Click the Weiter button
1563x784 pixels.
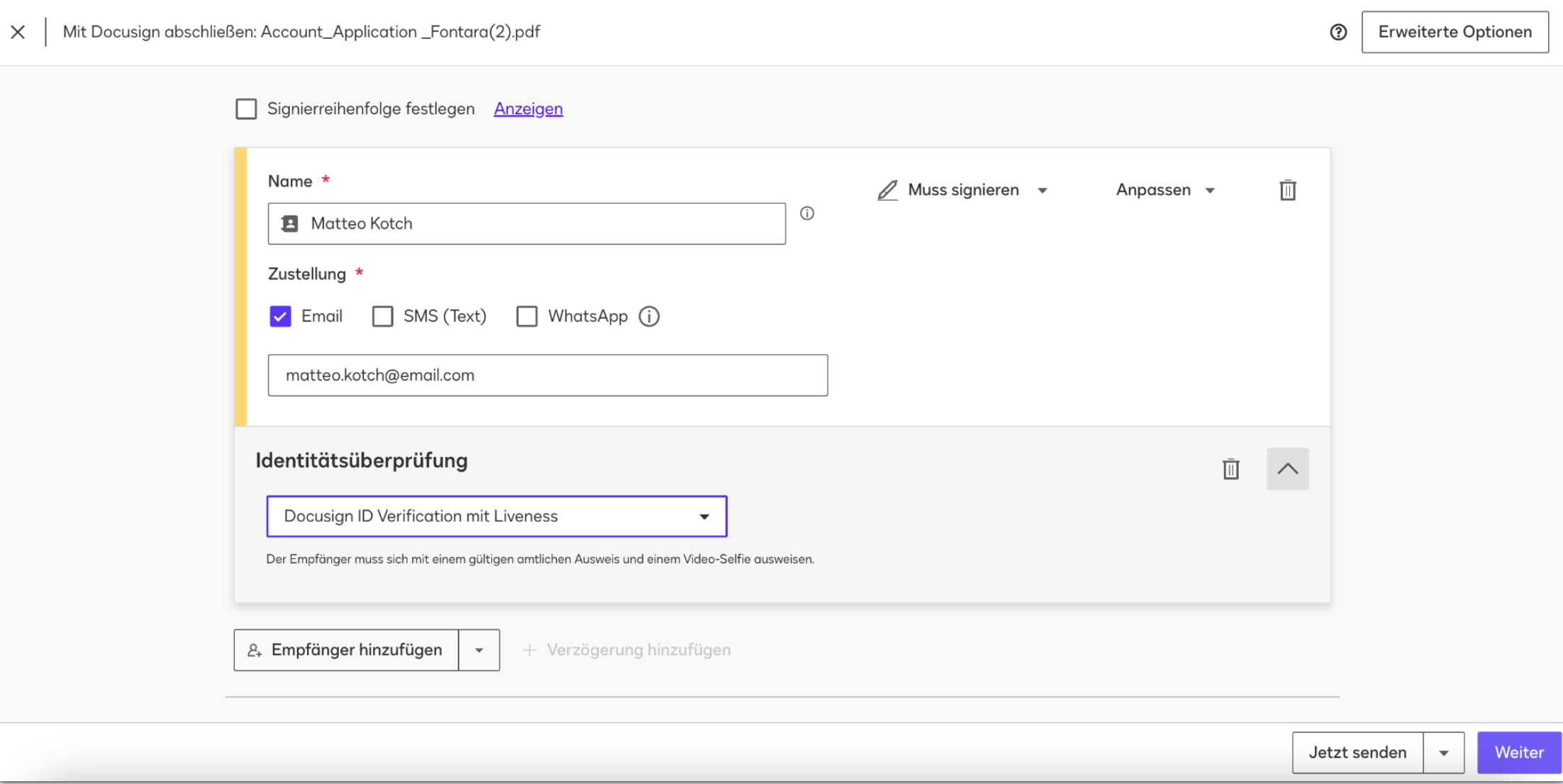(1519, 753)
